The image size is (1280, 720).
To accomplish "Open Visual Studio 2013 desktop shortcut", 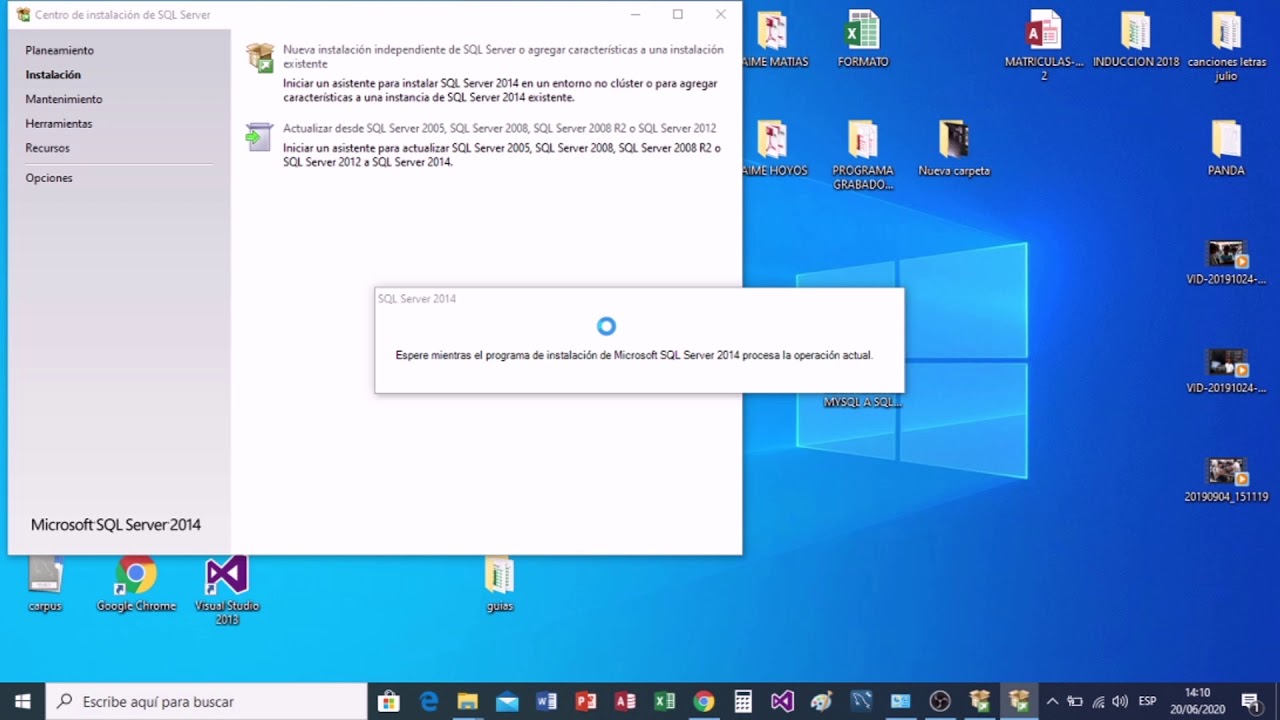I will pos(227,590).
